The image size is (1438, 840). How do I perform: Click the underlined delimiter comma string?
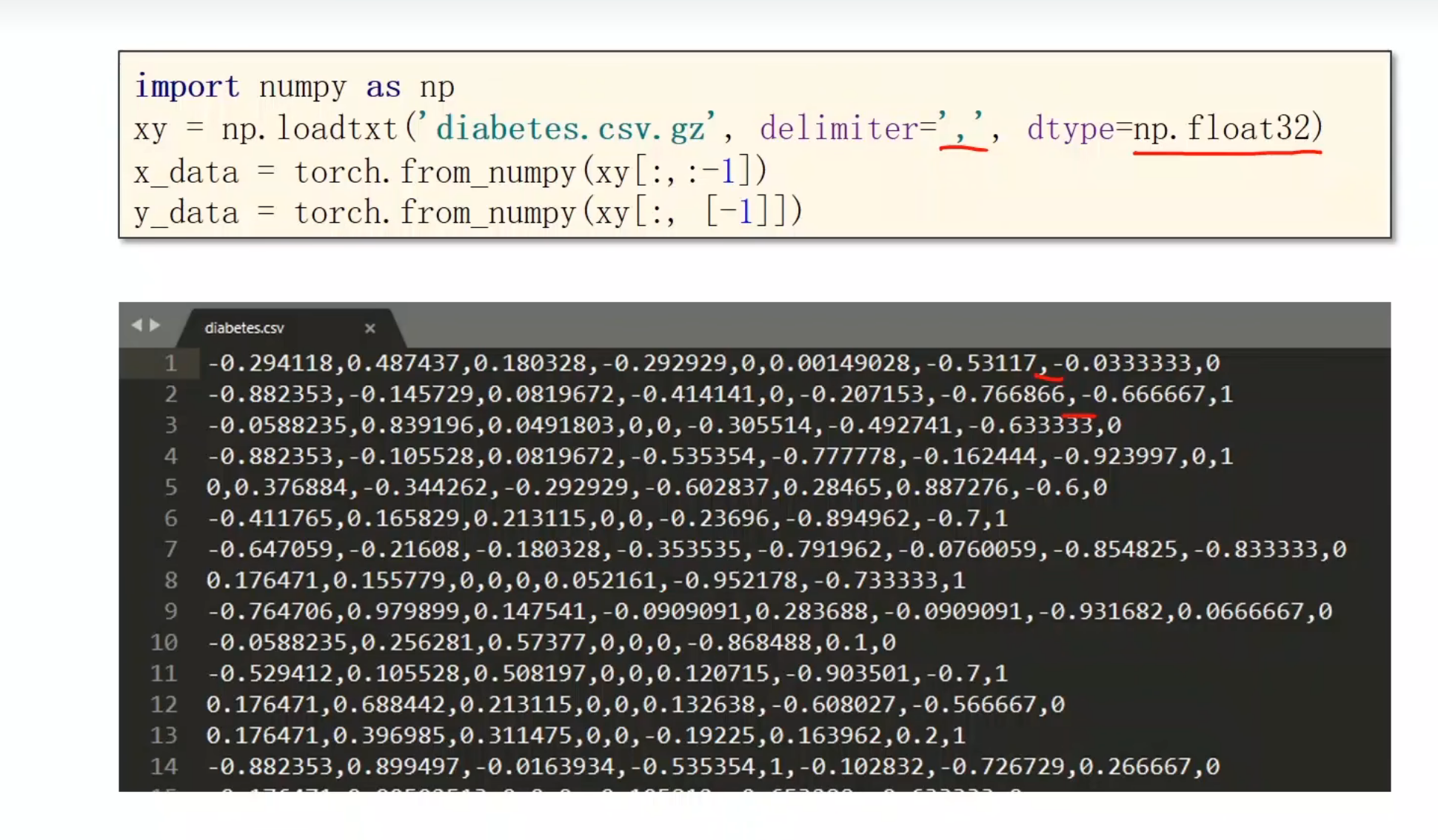coord(961,130)
